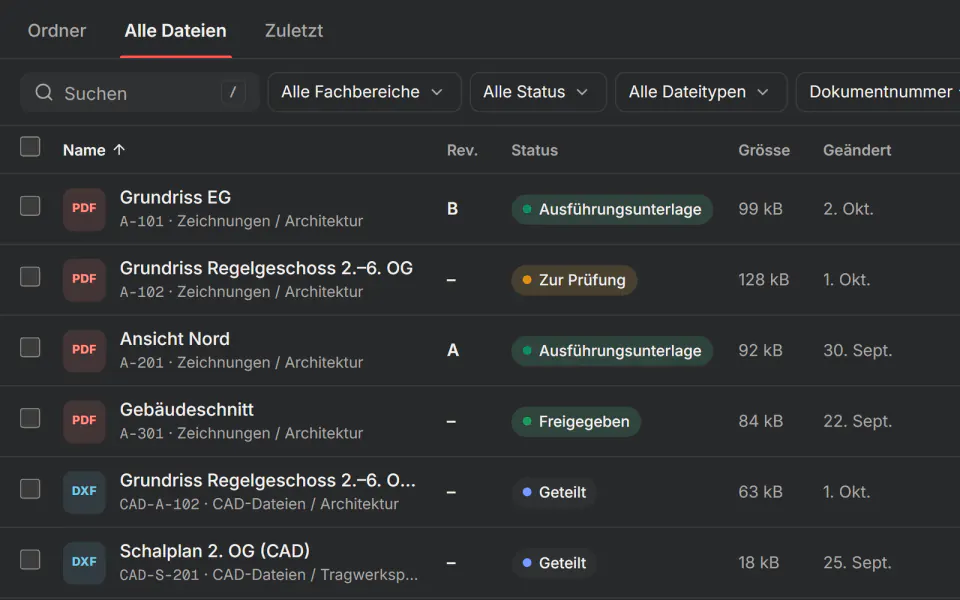
Task: Click the date 30. Sept.
Action: (x=857, y=351)
